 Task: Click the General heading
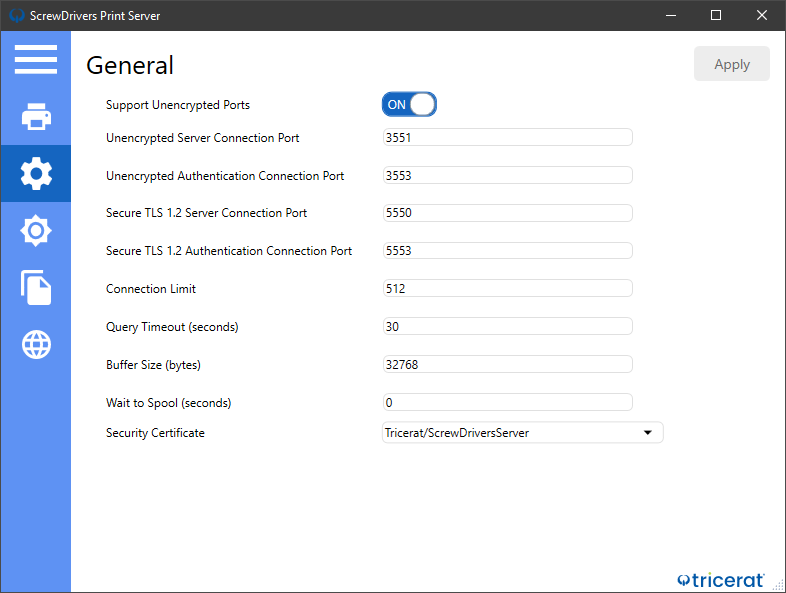[130, 65]
